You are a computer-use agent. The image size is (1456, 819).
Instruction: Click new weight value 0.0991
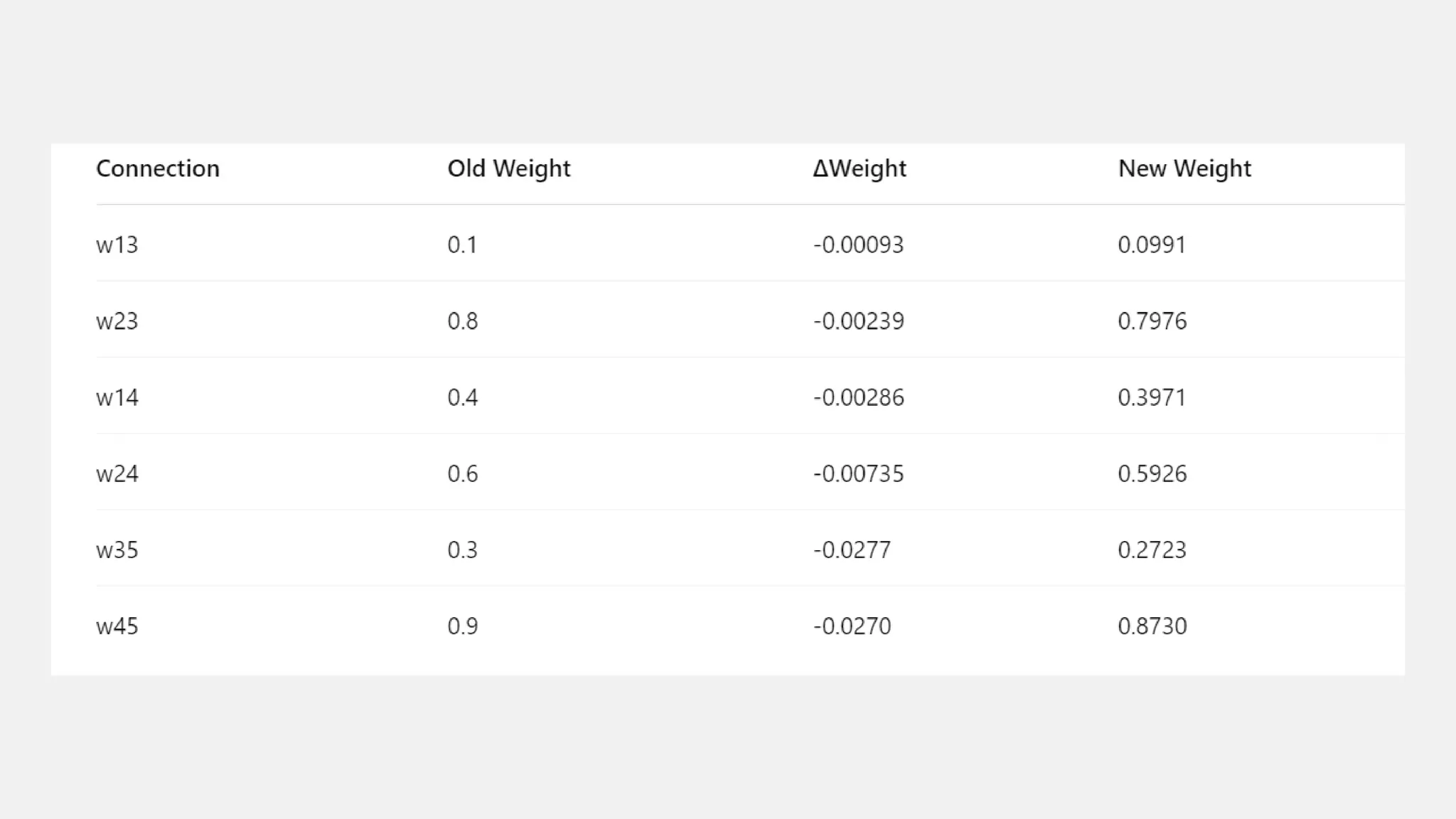1152,245
